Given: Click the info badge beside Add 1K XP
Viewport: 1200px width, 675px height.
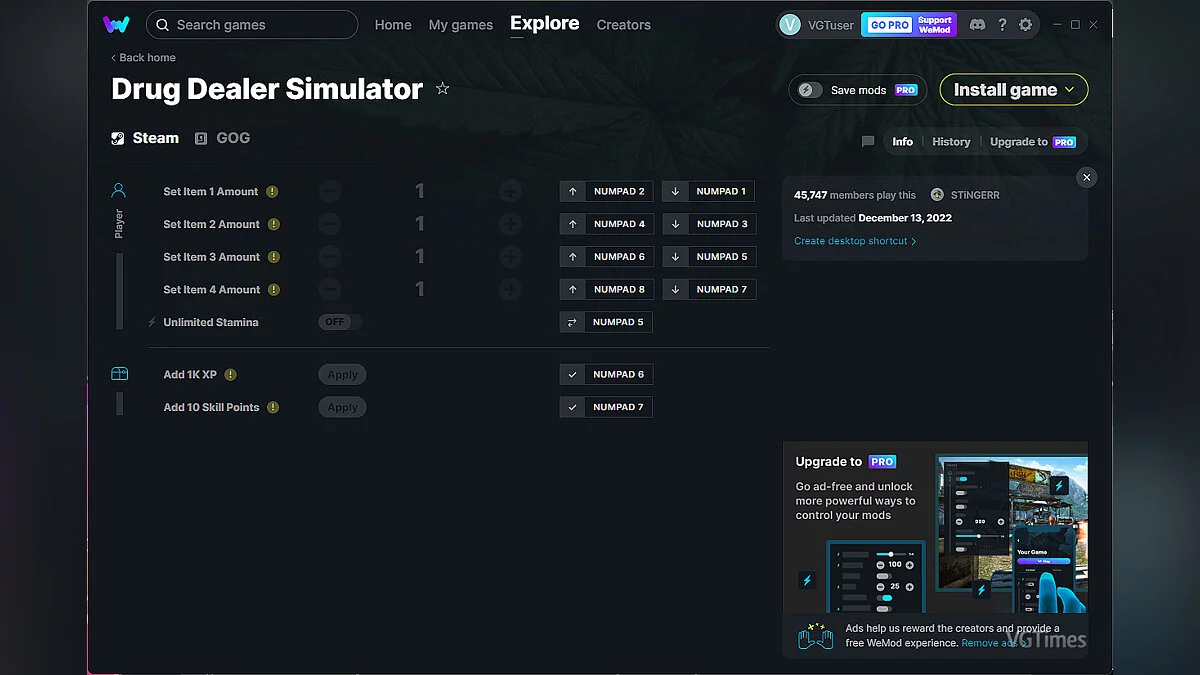Looking at the screenshot, I should click(x=230, y=375).
